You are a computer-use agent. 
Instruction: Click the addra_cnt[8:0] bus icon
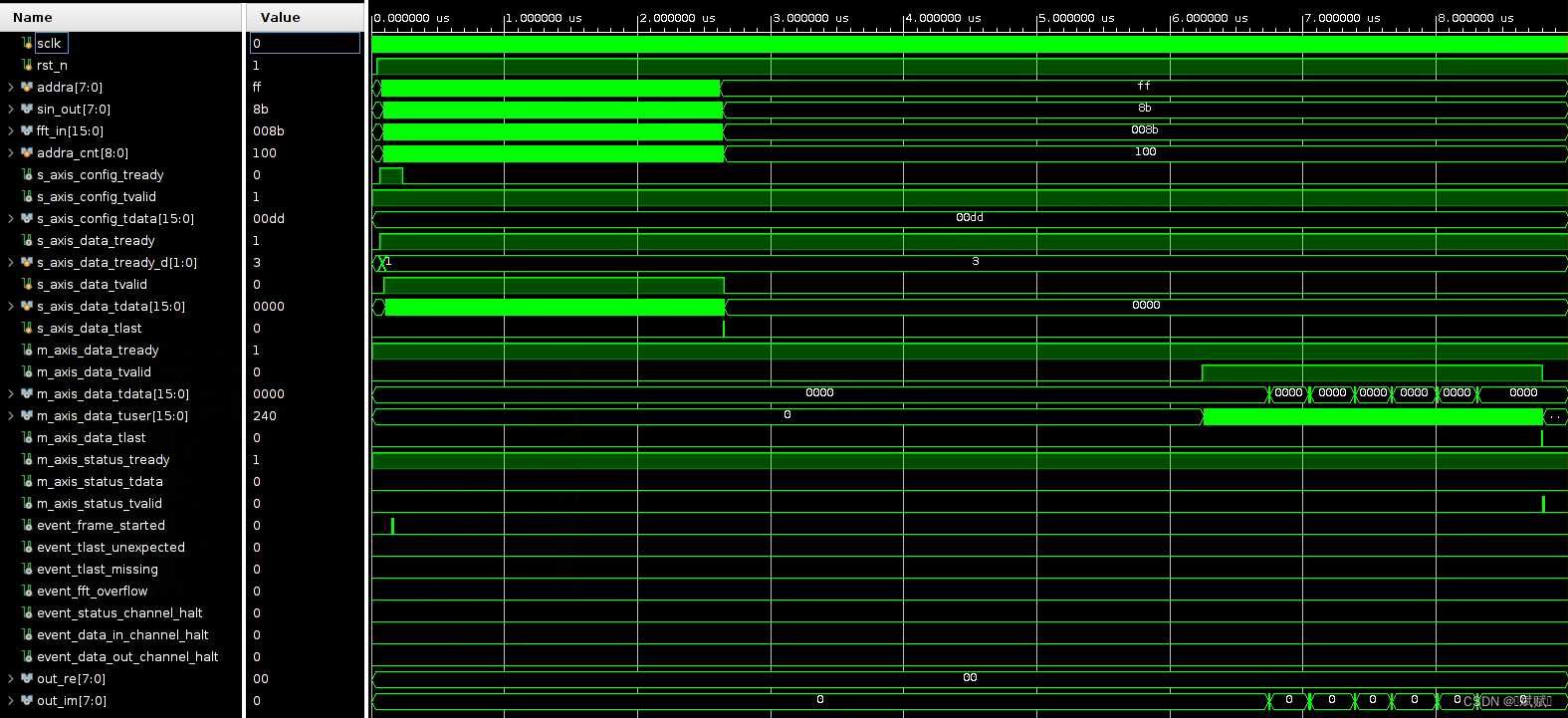pos(28,152)
